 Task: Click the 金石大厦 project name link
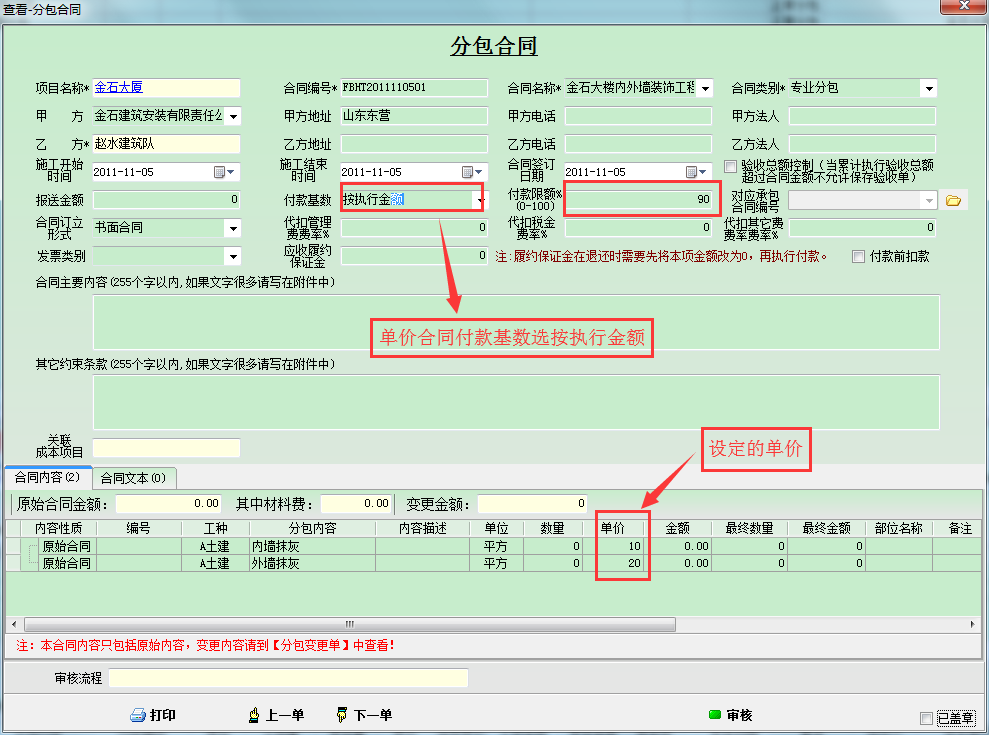119,88
